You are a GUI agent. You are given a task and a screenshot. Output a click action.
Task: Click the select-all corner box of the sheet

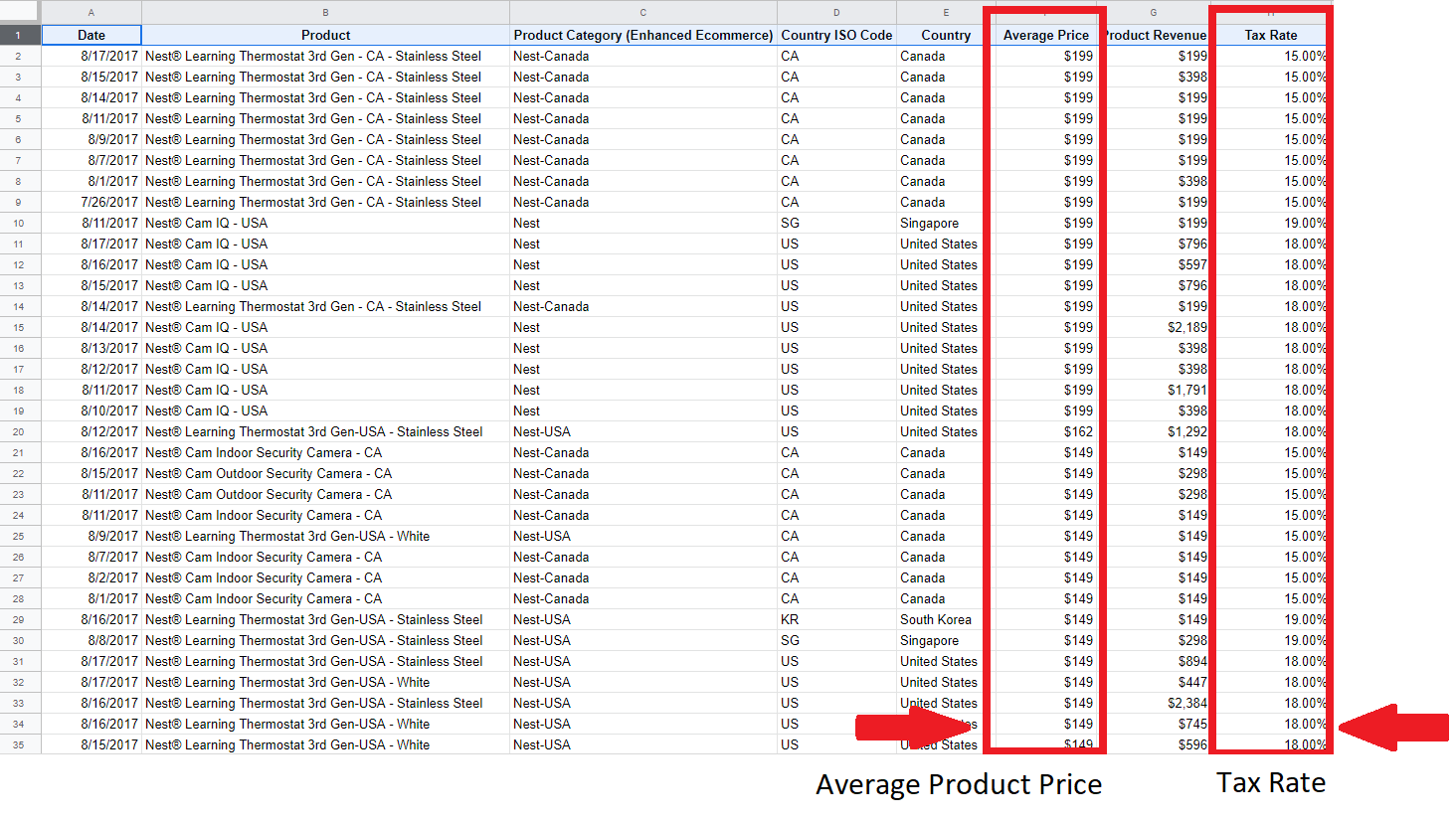[x=20, y=12]
